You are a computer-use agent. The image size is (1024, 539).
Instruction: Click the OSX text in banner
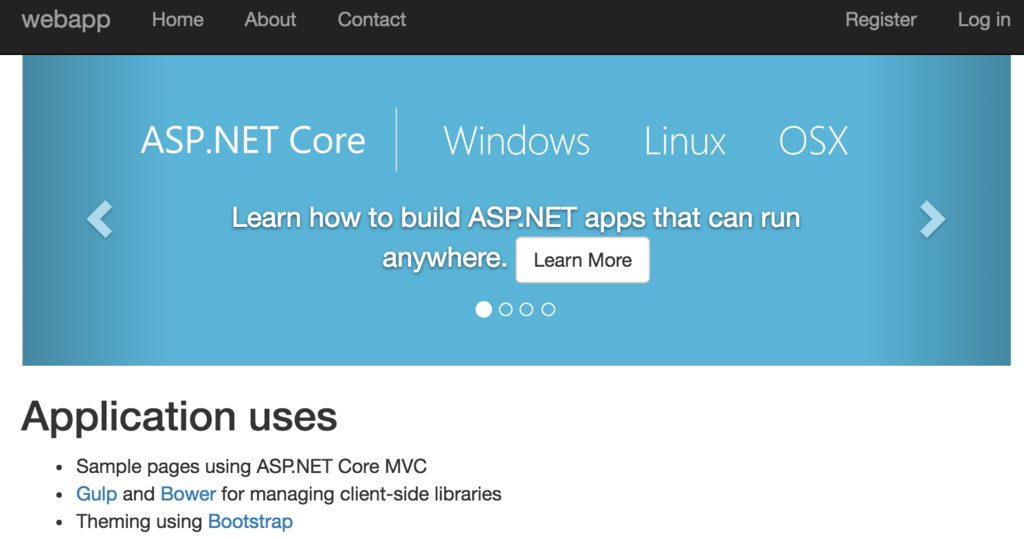pyautogui.click(x=813, y=140)
